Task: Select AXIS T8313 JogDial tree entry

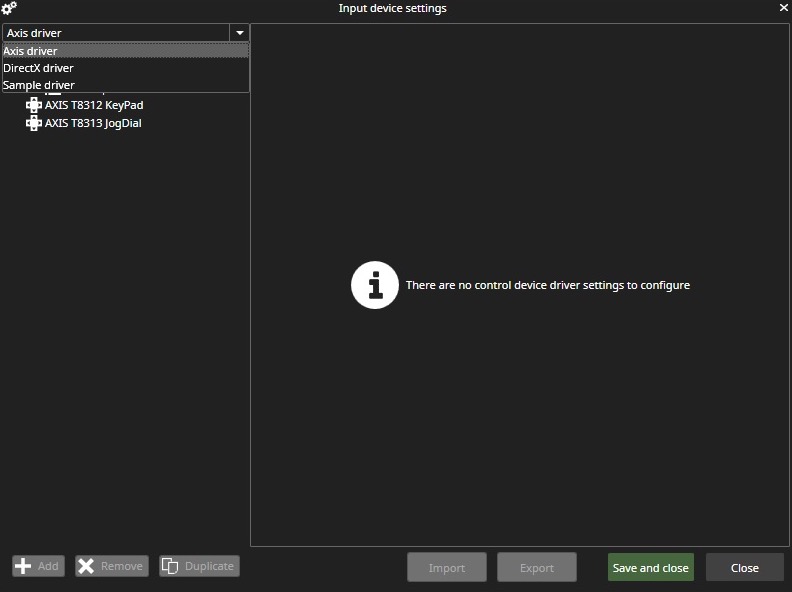Action: point(93,123)
